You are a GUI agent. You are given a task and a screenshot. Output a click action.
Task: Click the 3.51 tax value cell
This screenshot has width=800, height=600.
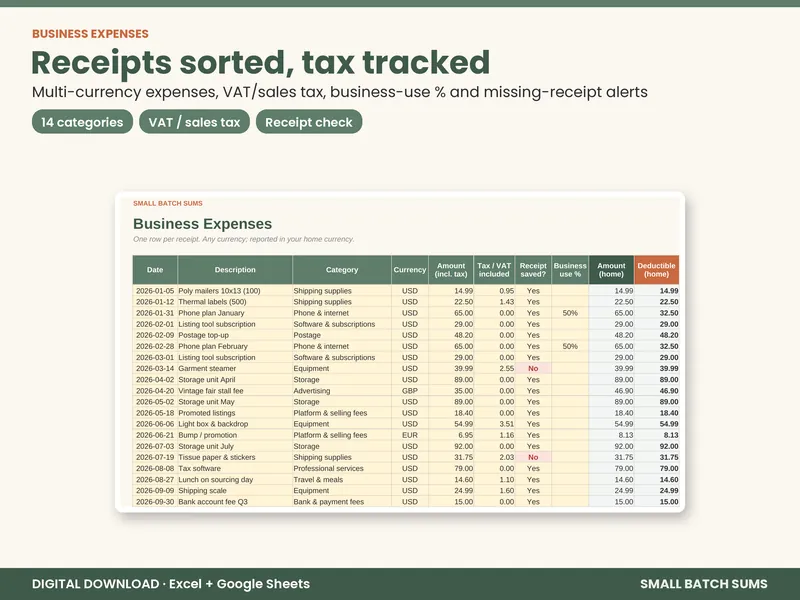(x=494, y=424)
